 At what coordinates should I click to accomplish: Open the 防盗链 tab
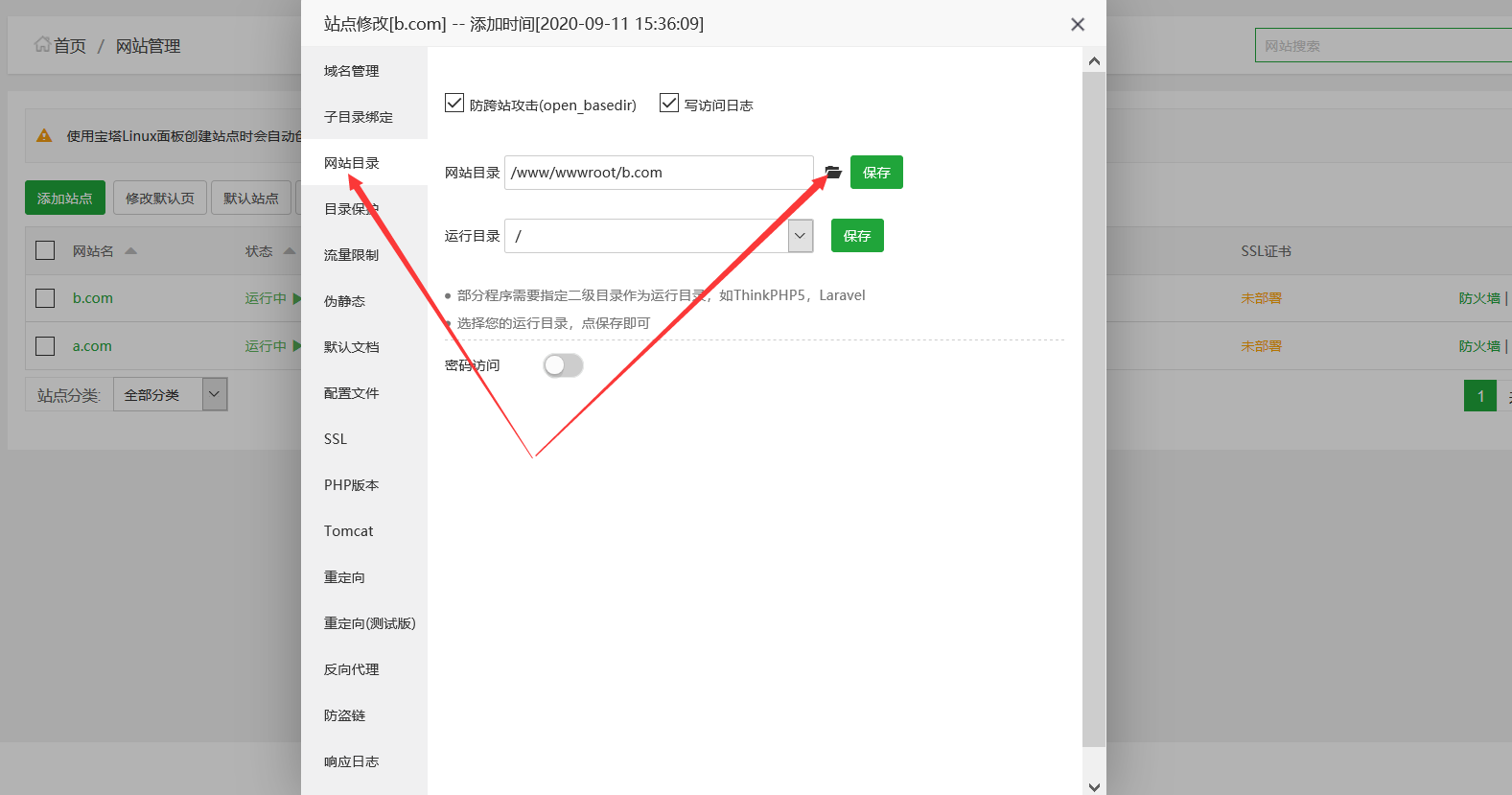[x=364, y=715]
